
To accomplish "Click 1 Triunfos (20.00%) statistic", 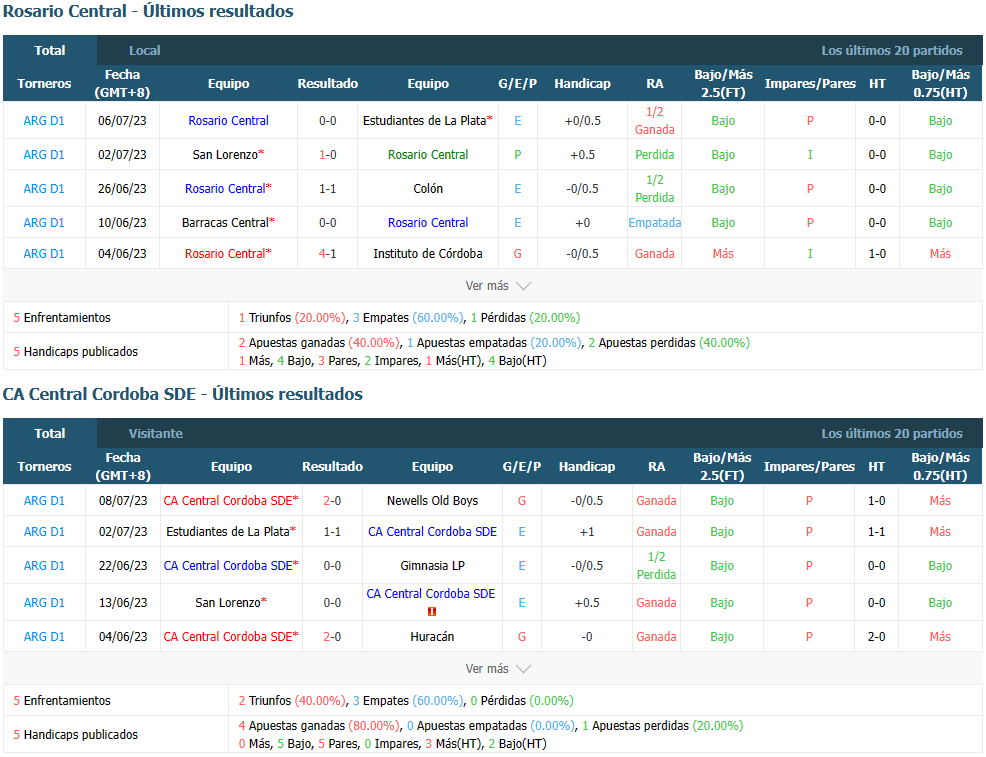I will (x=292, y=318).
